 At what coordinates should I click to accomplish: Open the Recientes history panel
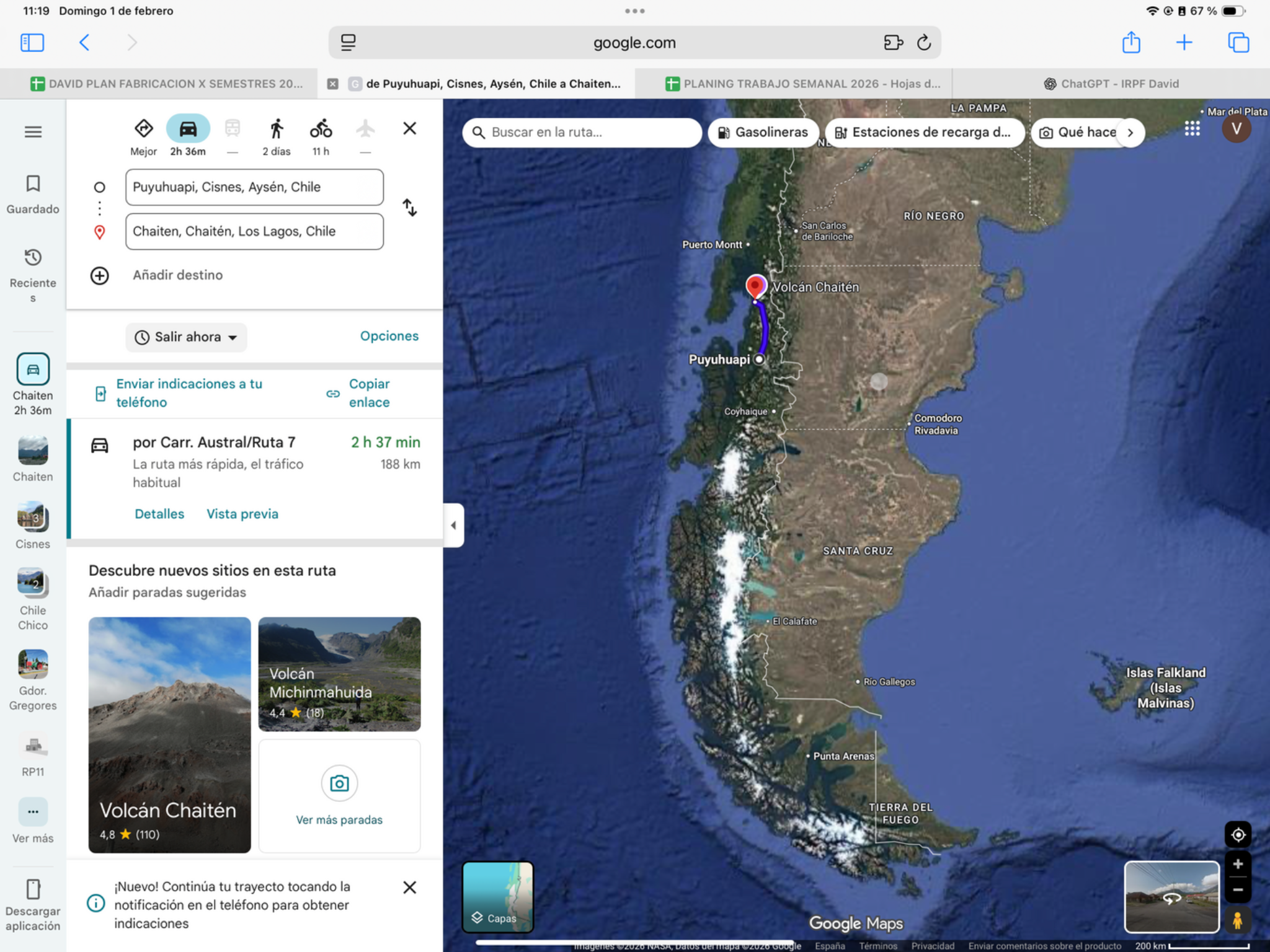click(x=33, y=275)
